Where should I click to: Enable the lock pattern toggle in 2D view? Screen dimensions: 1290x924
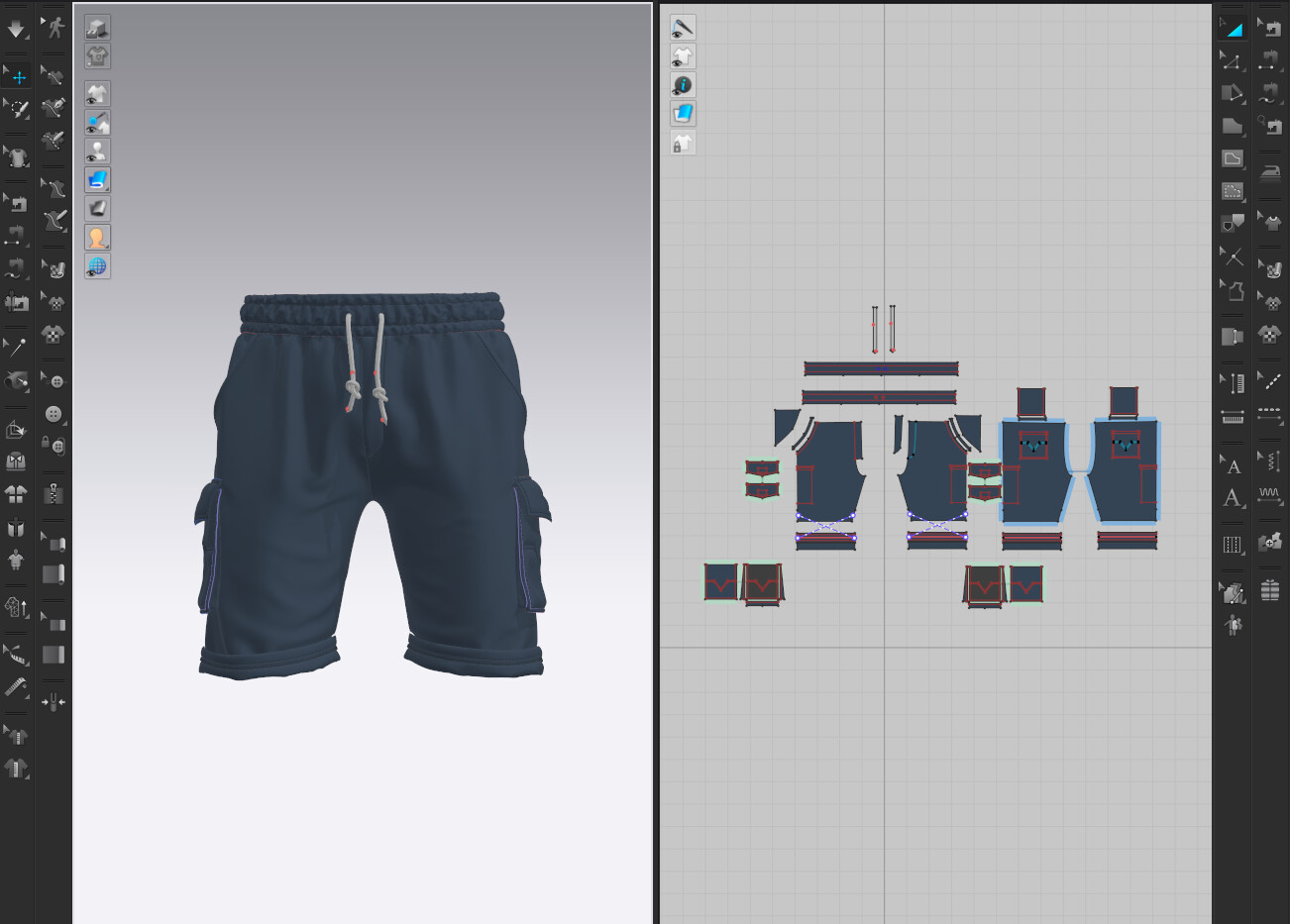click(683, 143)
